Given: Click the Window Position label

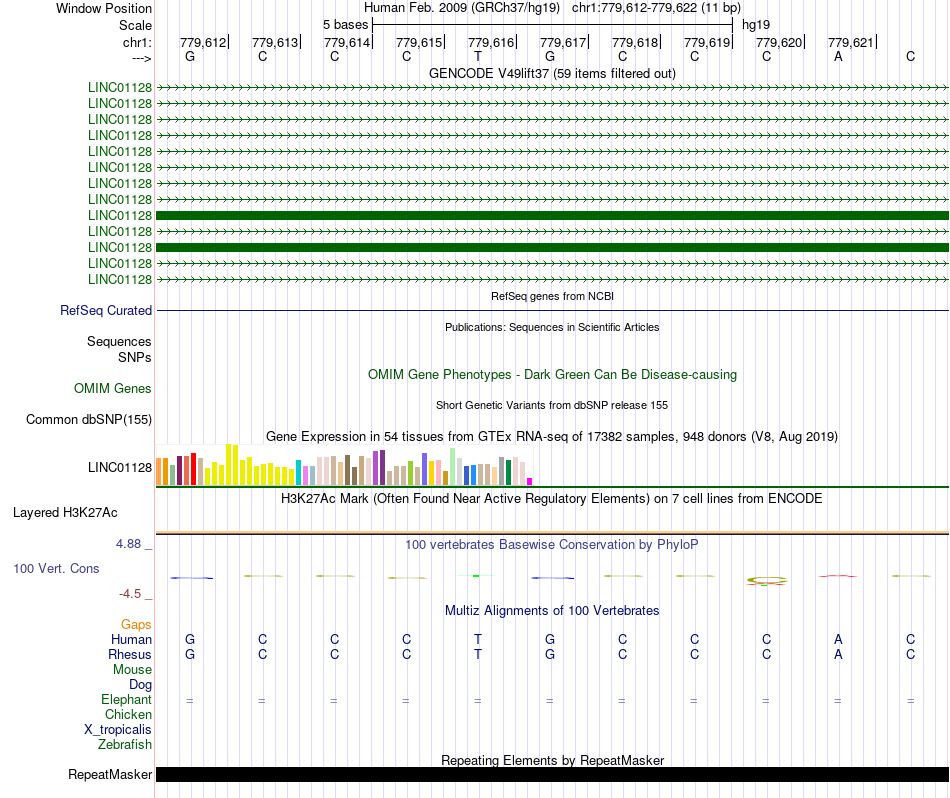Looking at the screenshot, I should [104, 8].
